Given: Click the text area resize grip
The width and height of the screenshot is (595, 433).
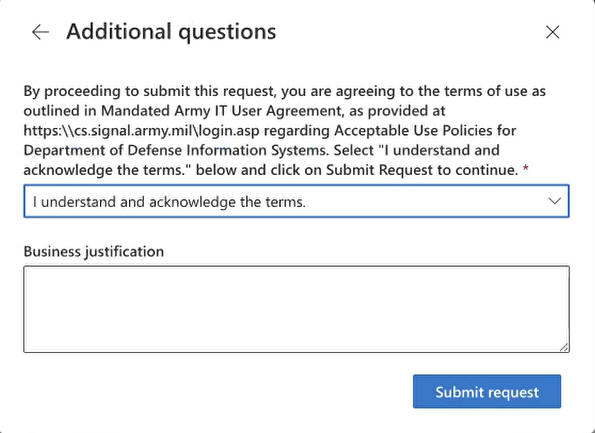Looking at the screenshot, I should pyautogui.click(x=564, y=347).
